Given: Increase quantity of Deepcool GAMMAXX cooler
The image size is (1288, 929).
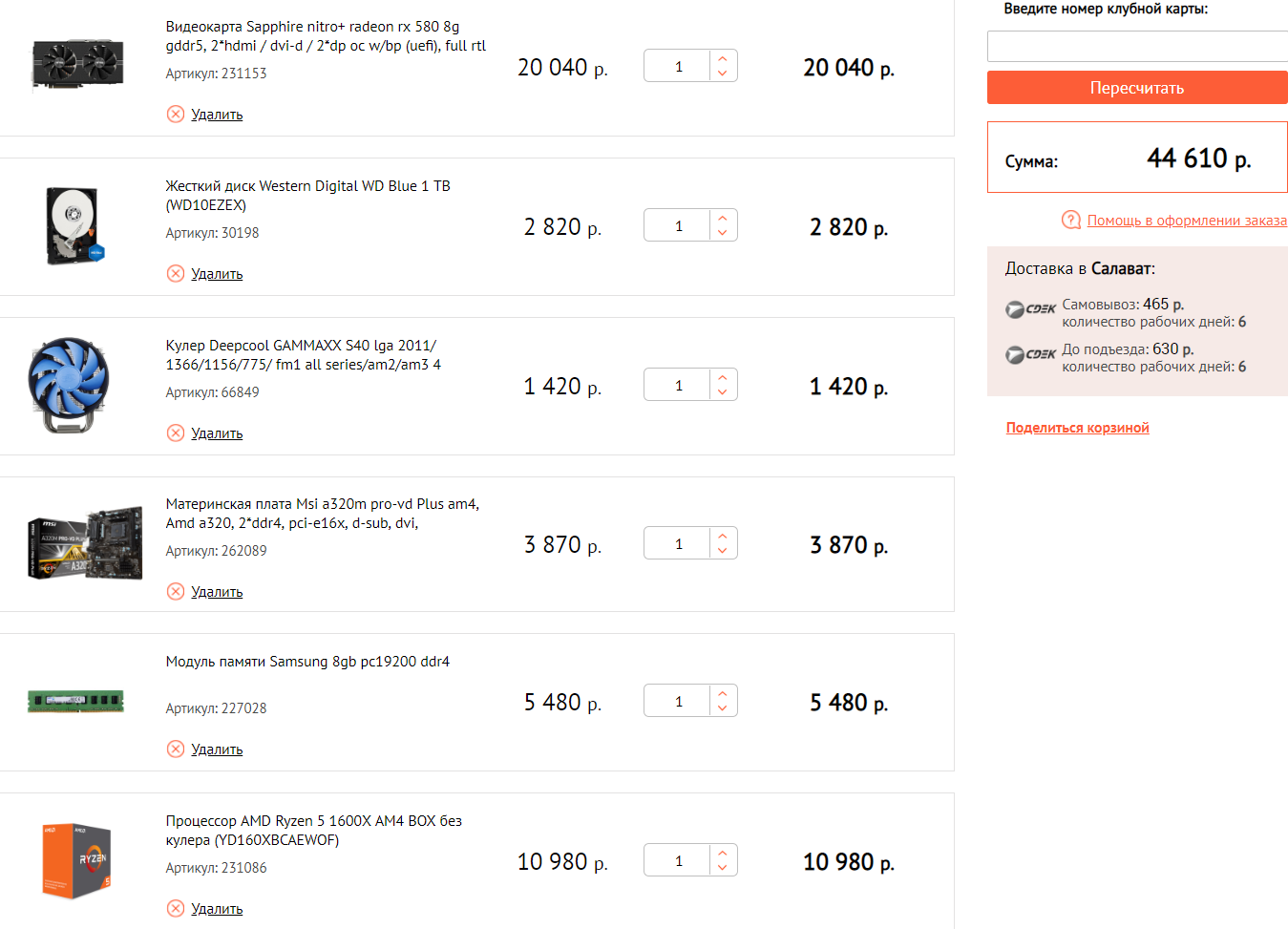Looking at the screenshot, I should pyautogui.click(x=723, y=377).
